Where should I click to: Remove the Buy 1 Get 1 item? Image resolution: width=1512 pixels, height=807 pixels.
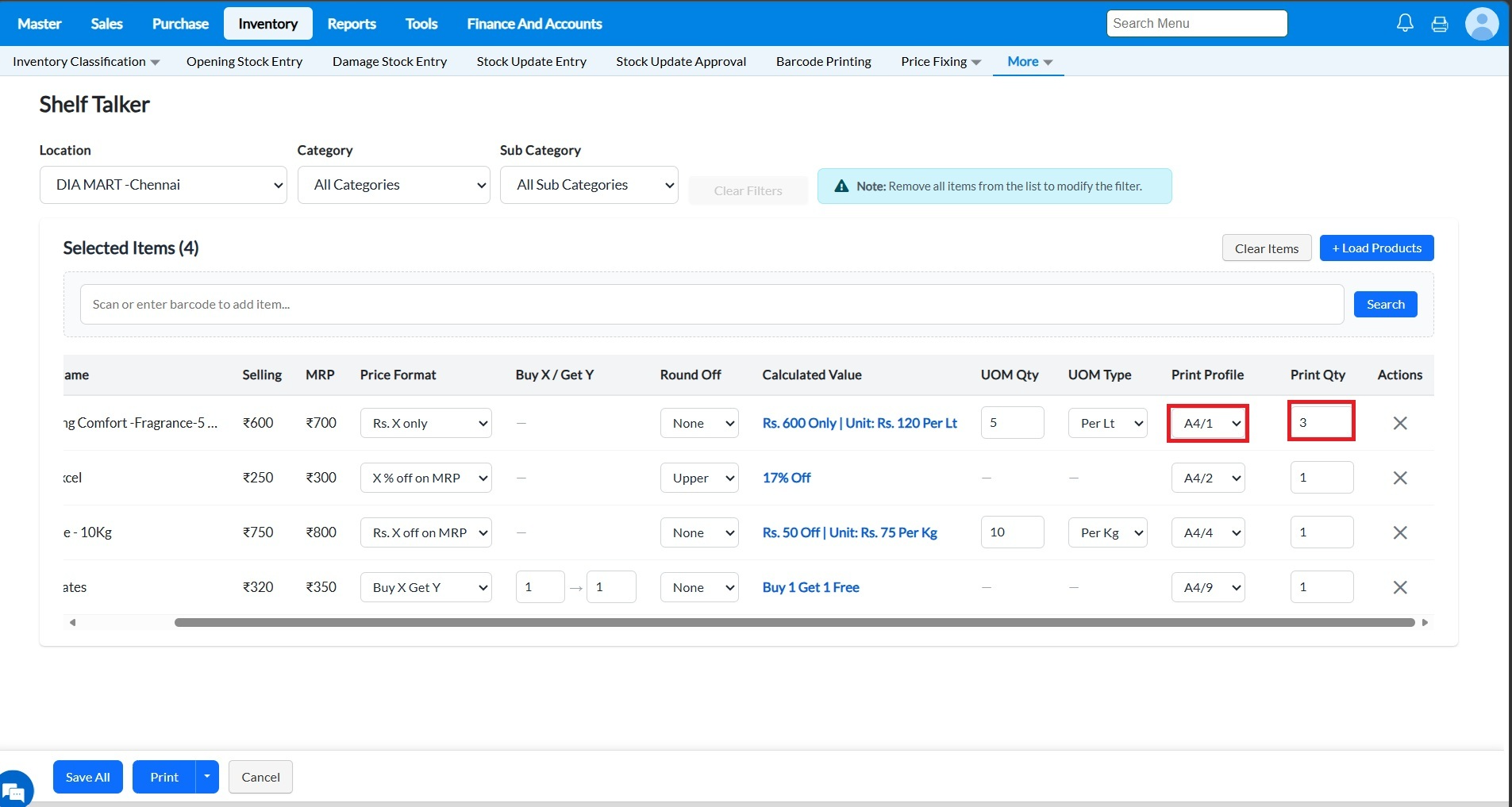point(1399,587)
